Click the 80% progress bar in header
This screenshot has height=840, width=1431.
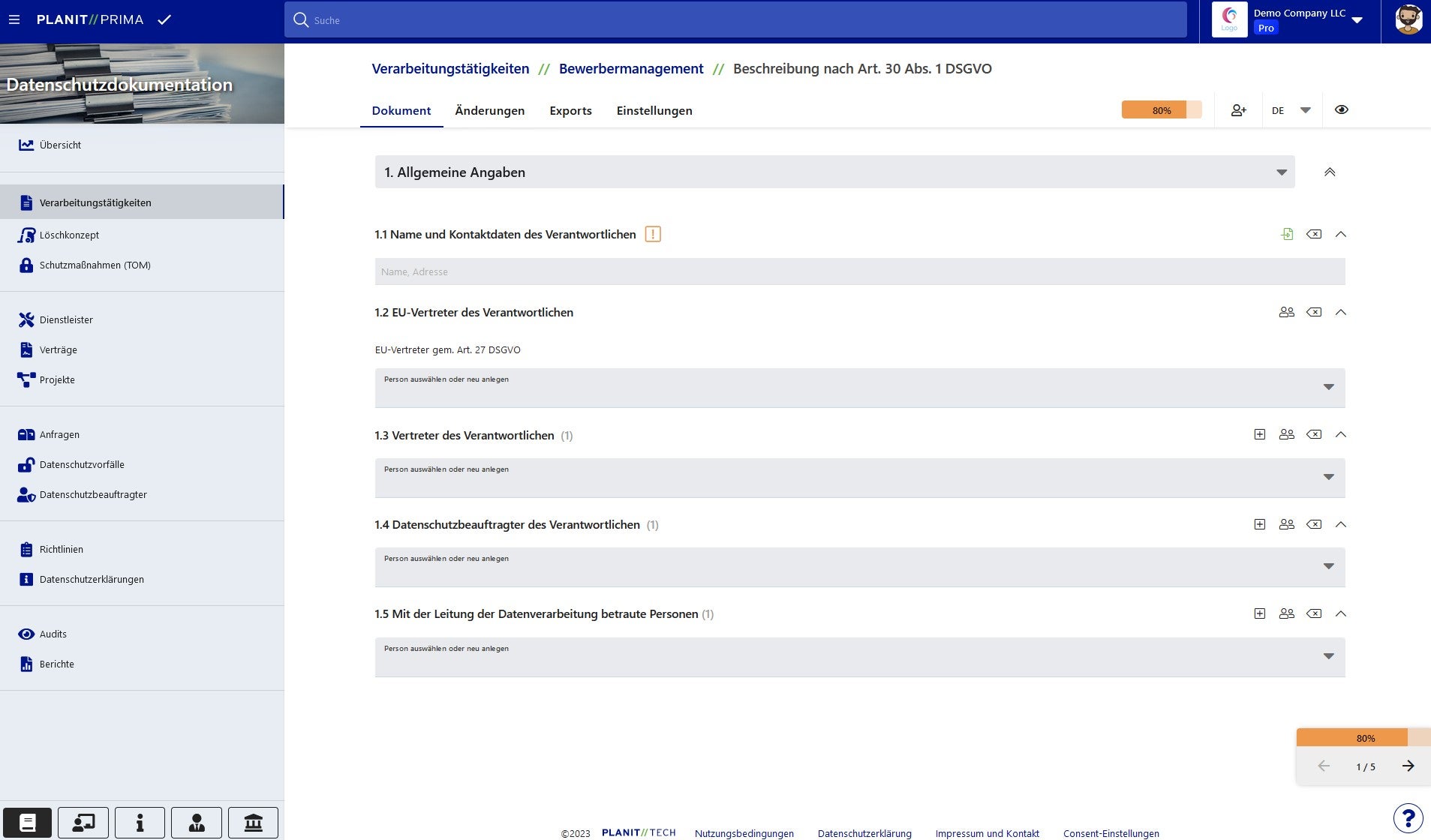click(1162, 109)
